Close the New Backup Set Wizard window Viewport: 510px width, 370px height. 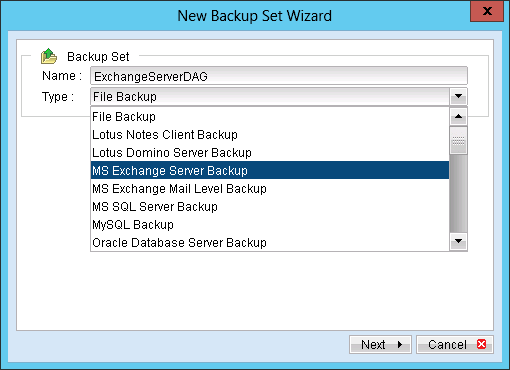(487, 11)
